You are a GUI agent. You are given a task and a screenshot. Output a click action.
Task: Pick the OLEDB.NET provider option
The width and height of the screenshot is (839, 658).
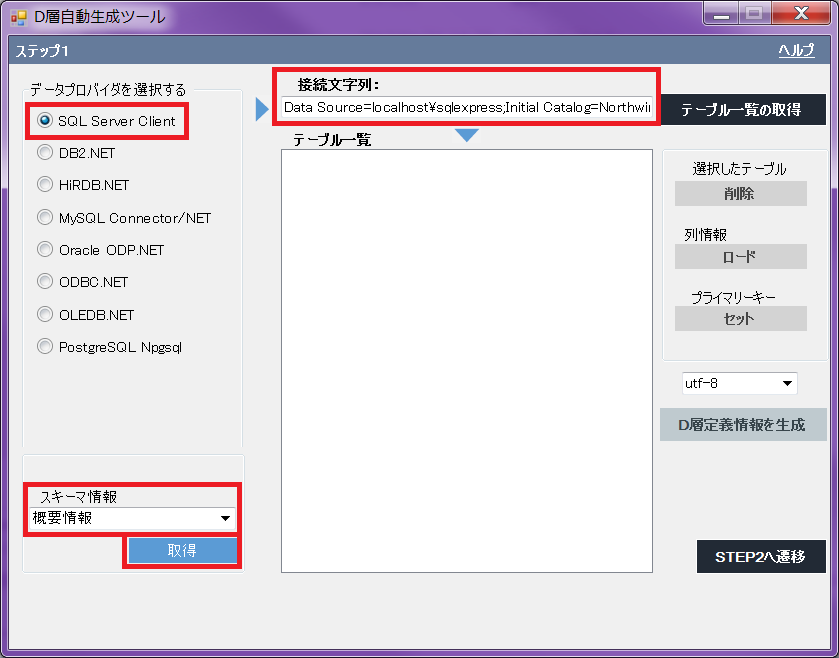(x=45, y=314)
